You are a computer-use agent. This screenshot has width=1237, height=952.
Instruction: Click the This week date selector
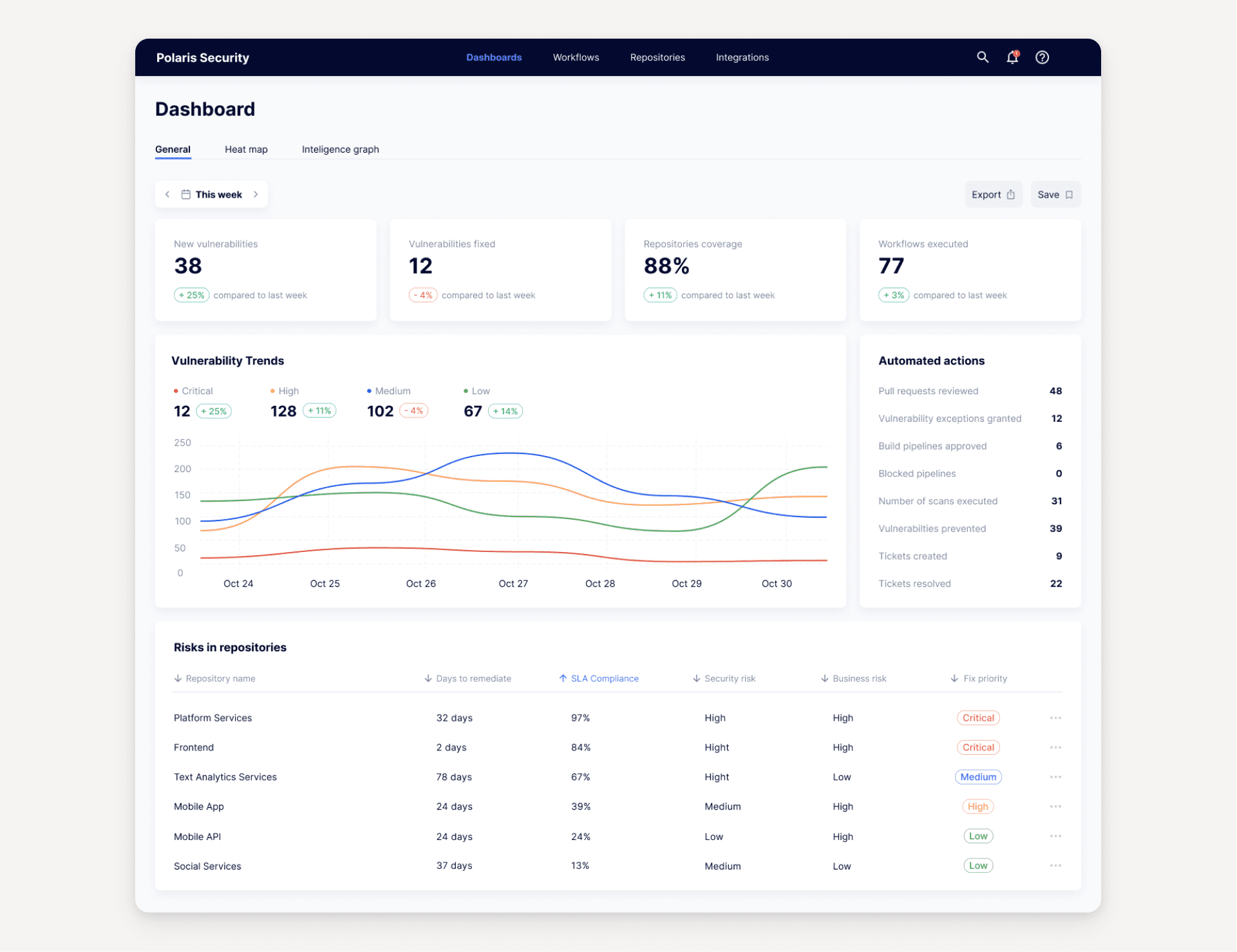click(211, 195)
